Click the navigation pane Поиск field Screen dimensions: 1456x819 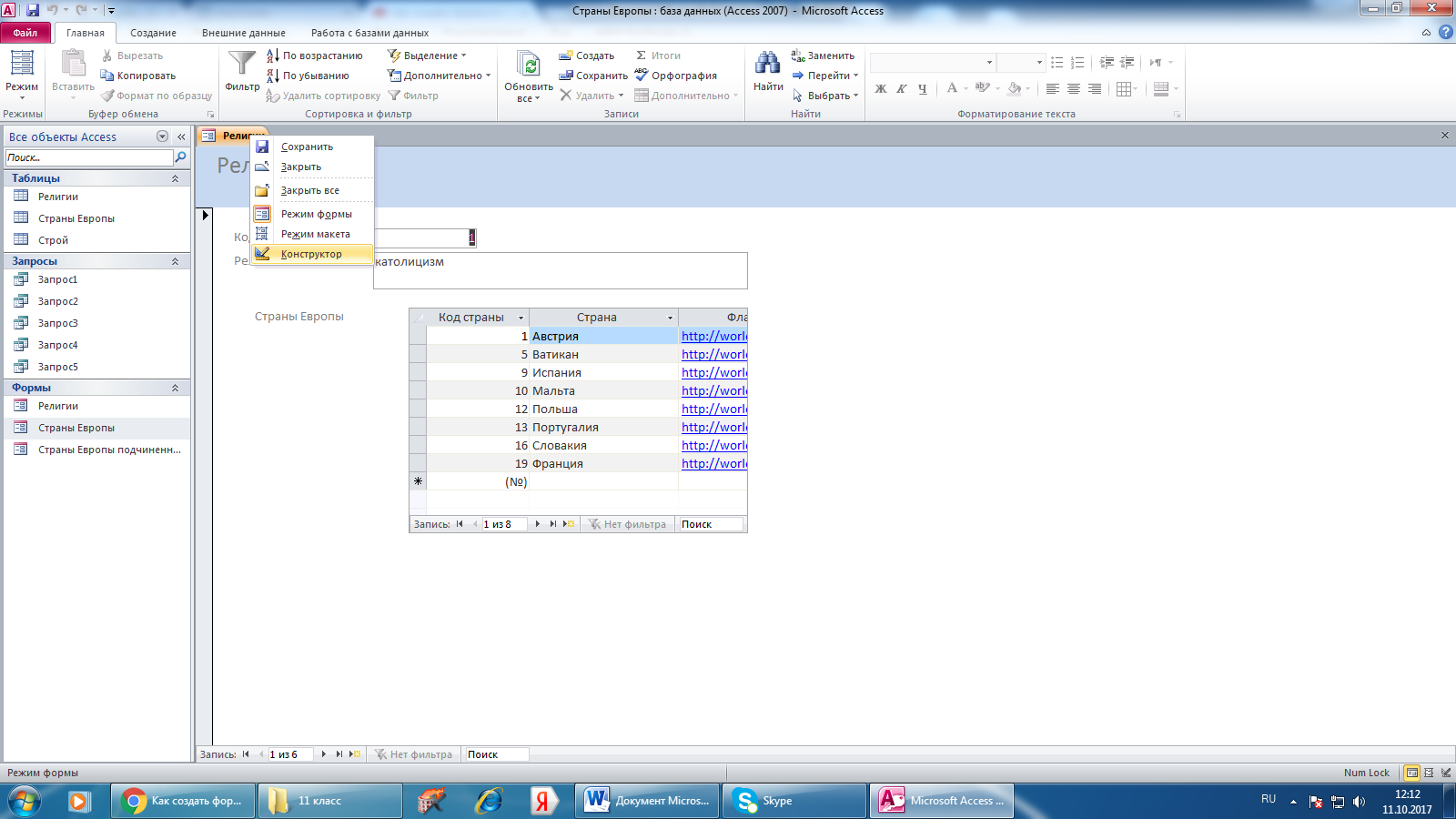click(x=89, y=157)
